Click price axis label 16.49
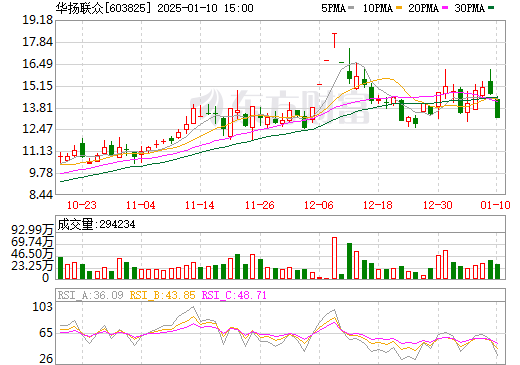 (37, 64)
